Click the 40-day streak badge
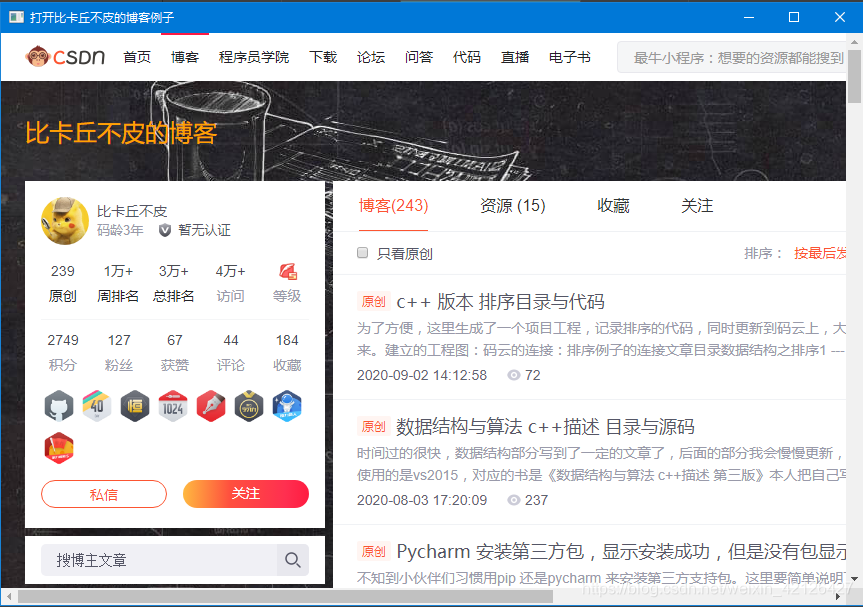Viewport: 863px width, 607px height. point(97,406)
